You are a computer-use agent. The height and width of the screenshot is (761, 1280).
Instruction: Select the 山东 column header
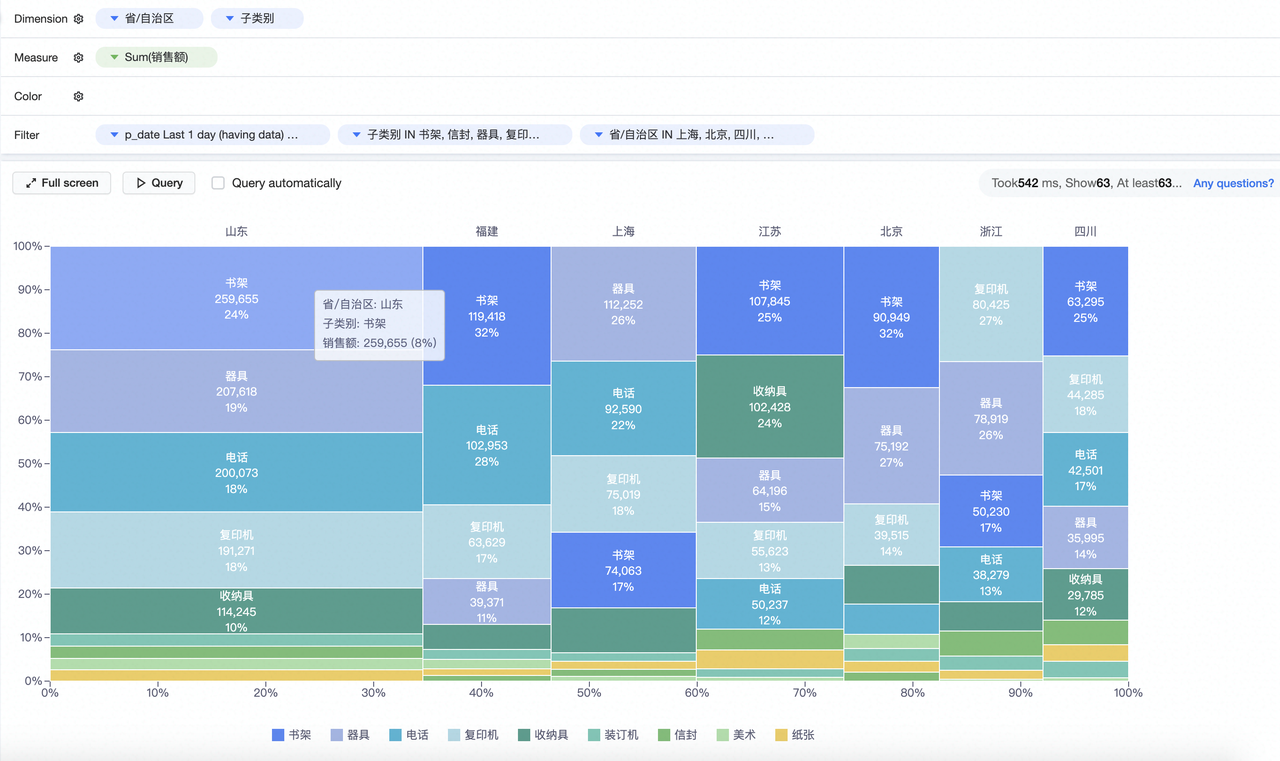pyautogui.click(x=236, y=231)
